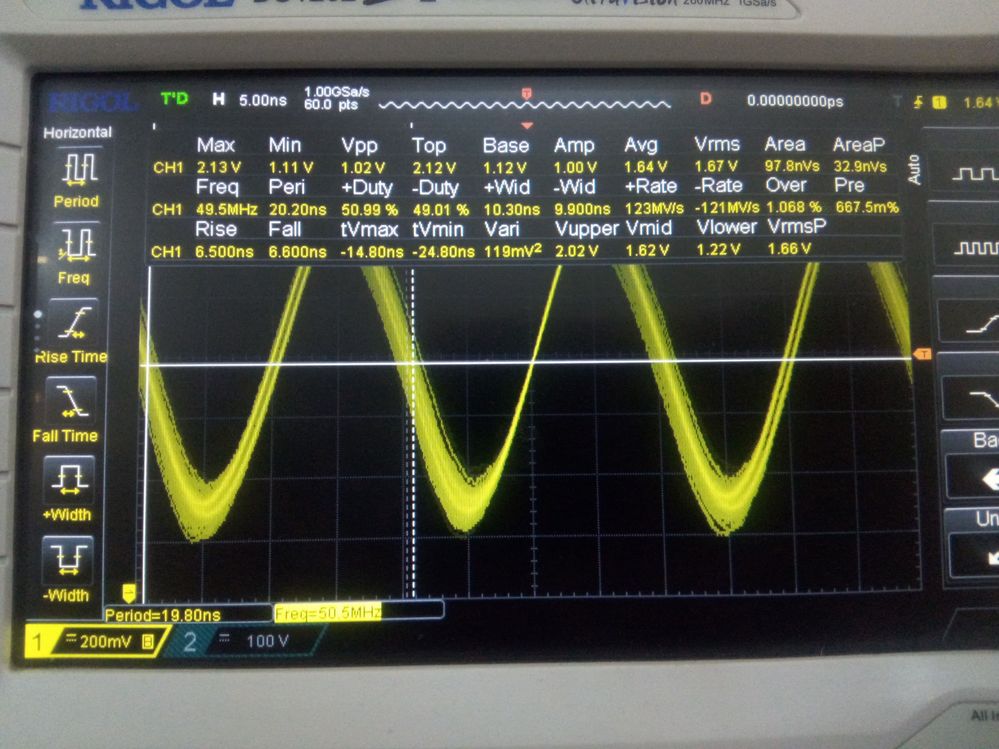This screenshot has width=999, height=749.
Task: Click the T'D trigger status indicator
Action: (175, 99)
